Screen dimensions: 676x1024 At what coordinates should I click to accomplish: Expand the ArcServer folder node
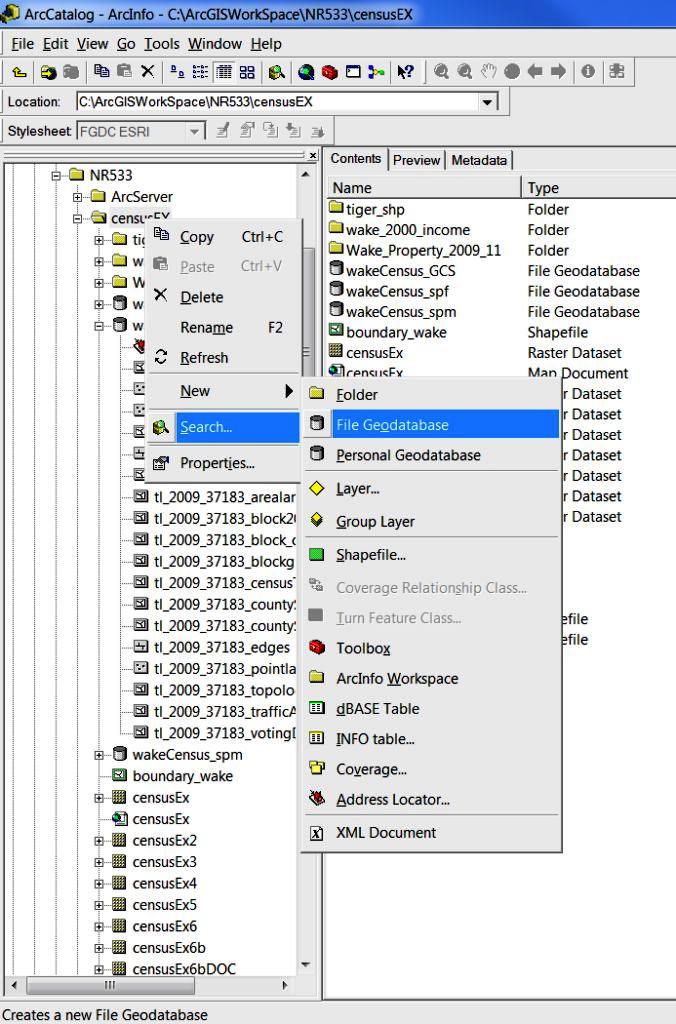tap(78, 197)
